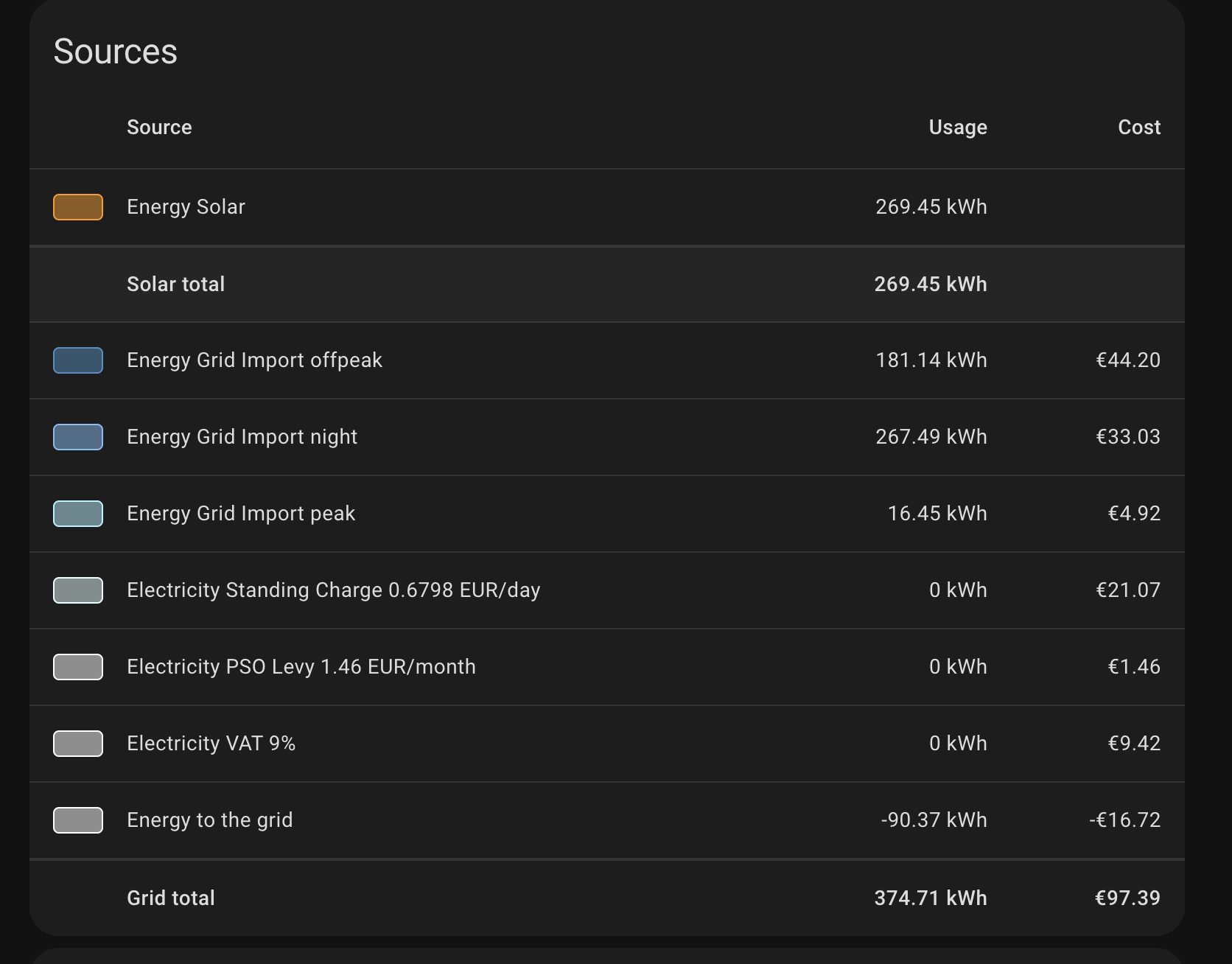Open Energy Grid Import offpeak entry
1232x964 pixels.
coord(607,360)
